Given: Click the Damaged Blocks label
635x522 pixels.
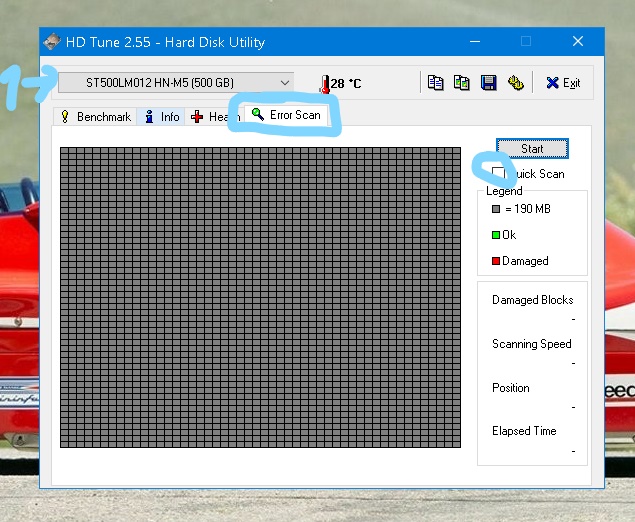Looking at the screenshot, I should pos(533,300).
